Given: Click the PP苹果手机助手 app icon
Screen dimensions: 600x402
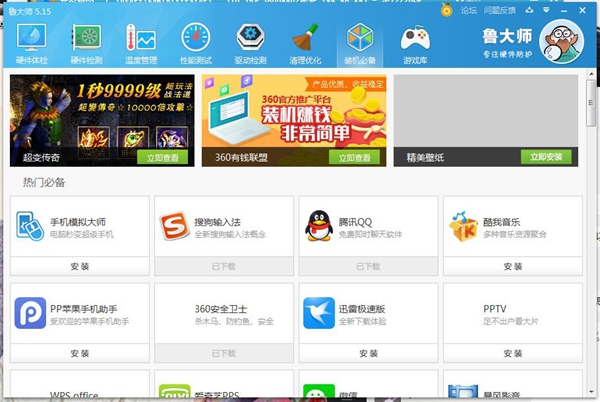Looking at the screenshot, I should click(30, 313).
